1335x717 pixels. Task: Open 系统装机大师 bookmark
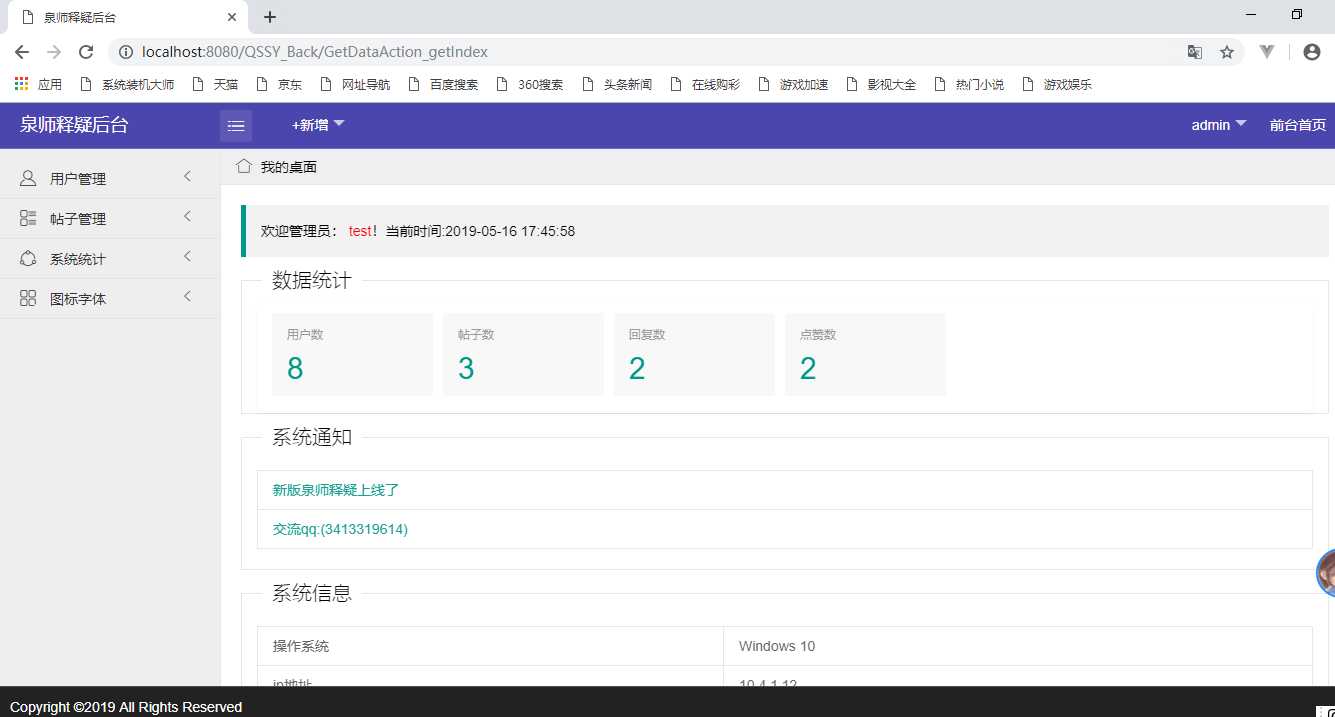coord(127,84)
